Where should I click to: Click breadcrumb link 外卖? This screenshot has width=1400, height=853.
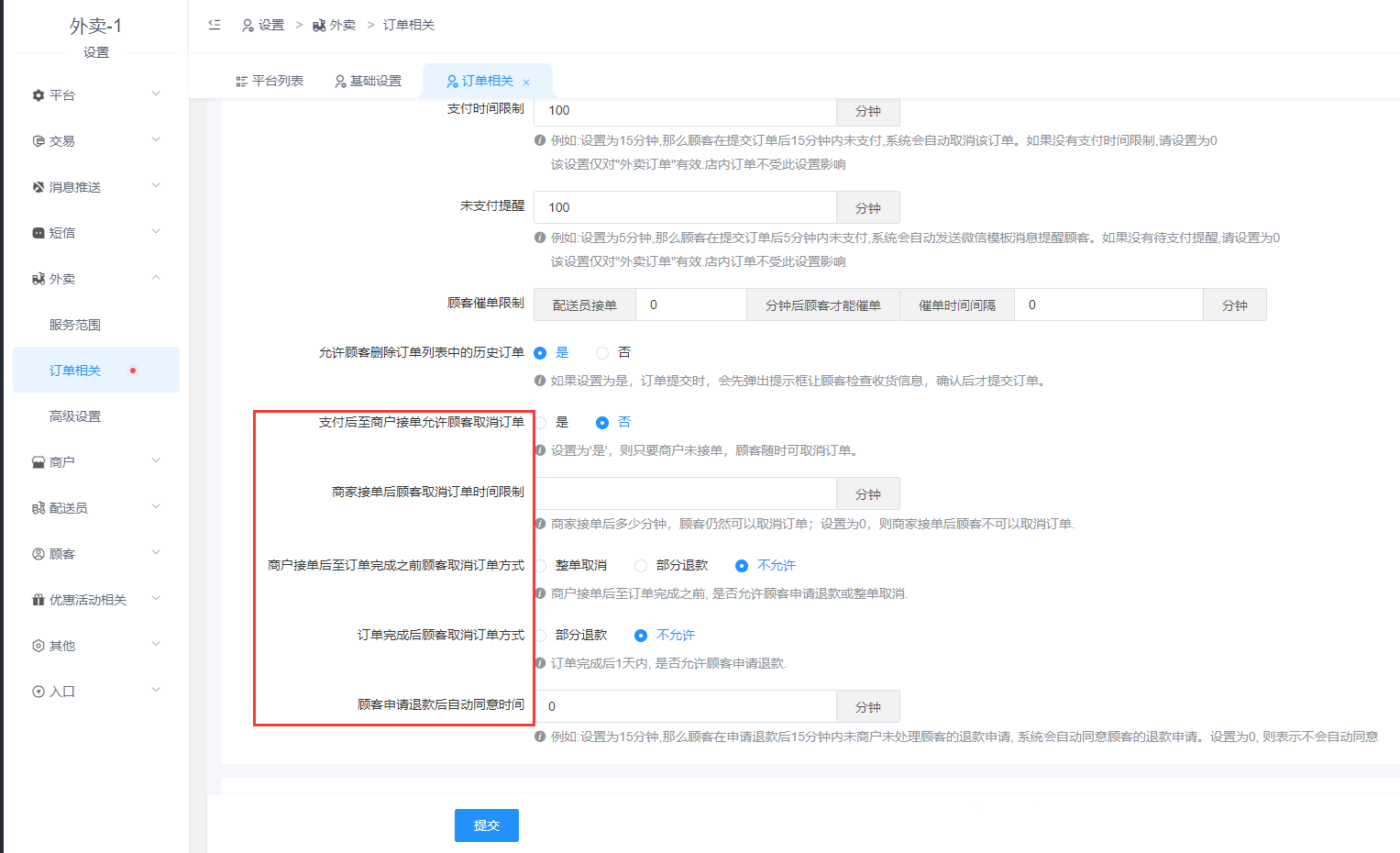click(x=343, y=25)
